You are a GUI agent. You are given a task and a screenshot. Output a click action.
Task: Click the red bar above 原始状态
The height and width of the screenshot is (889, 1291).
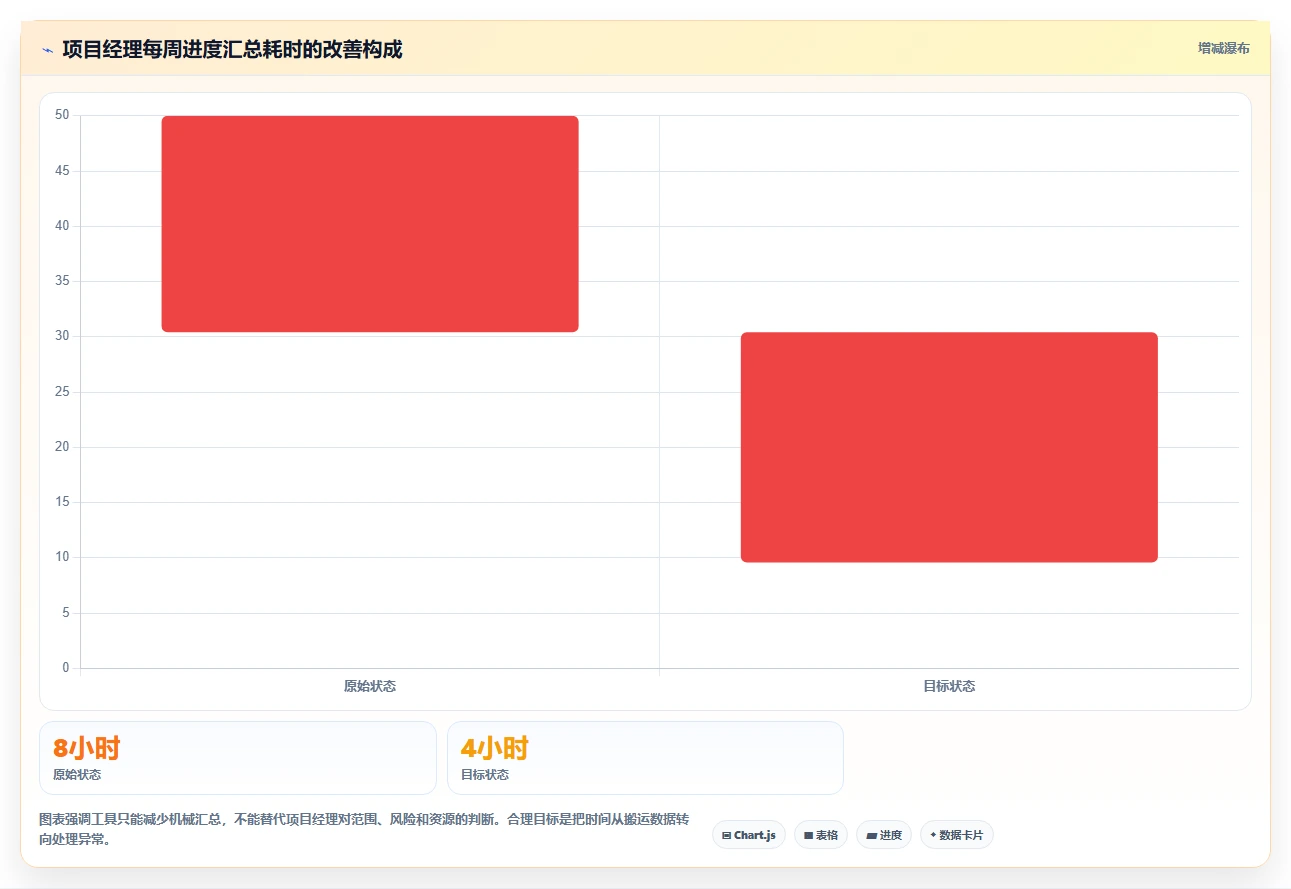coord(370,224)
